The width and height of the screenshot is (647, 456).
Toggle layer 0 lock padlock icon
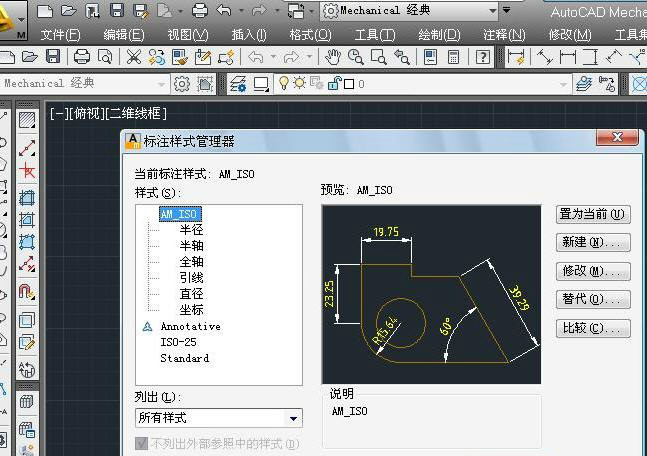coord(333,83)
